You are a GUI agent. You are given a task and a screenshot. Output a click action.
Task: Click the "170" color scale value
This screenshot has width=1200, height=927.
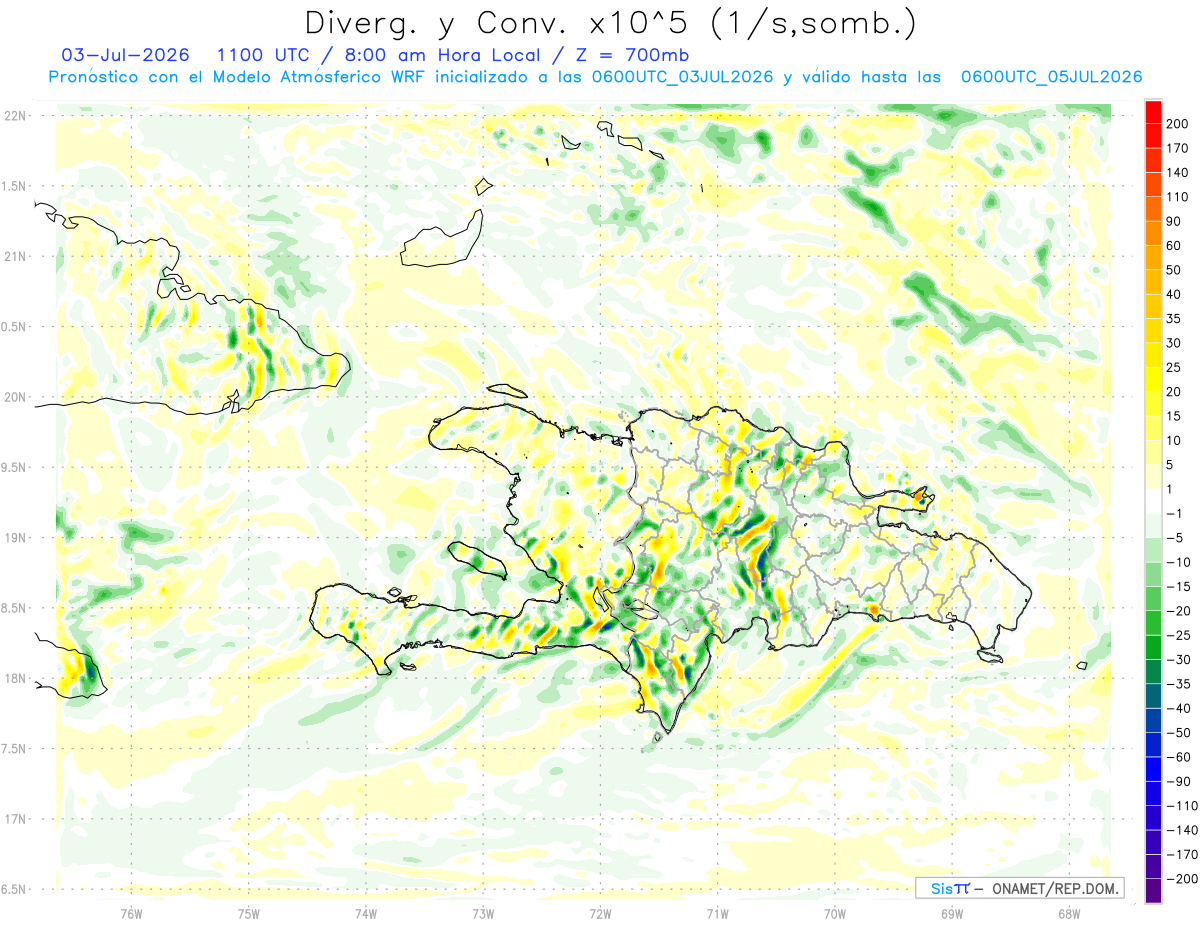coord(1177,148)
